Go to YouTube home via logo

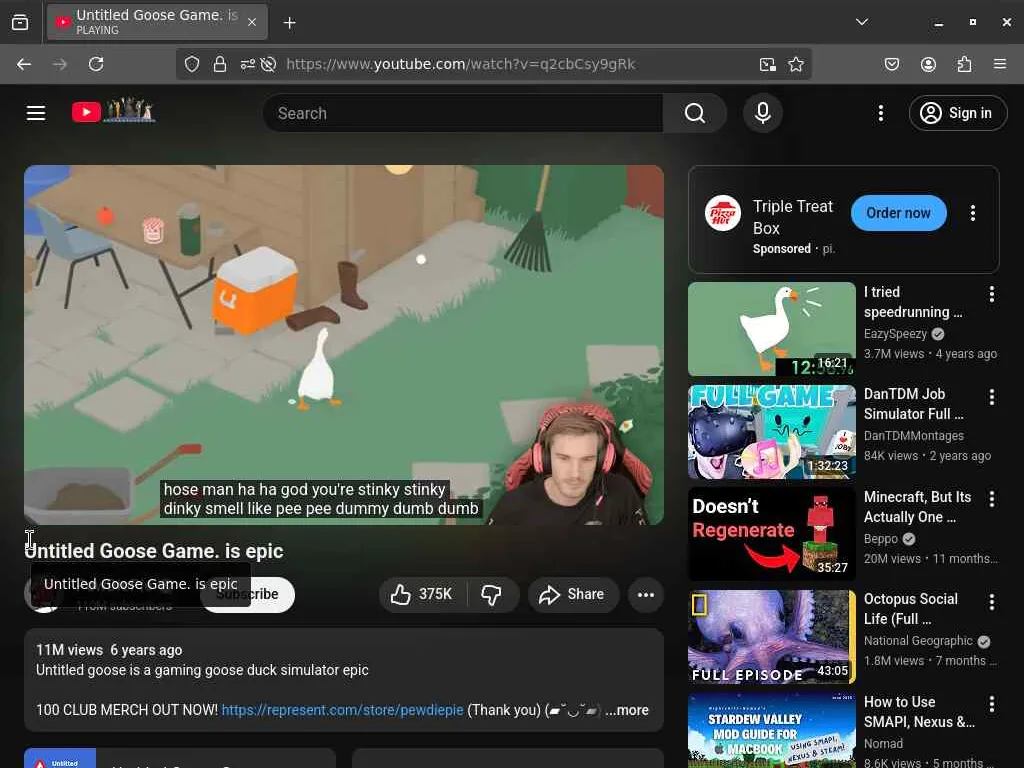114,111
